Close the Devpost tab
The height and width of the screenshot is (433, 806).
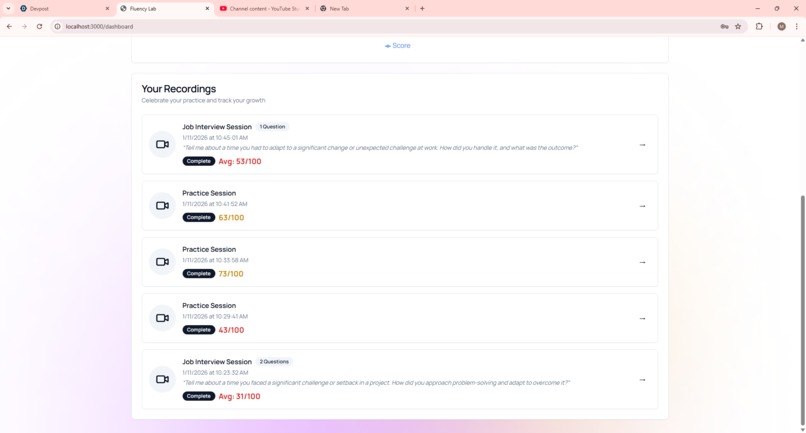(107, 8)
